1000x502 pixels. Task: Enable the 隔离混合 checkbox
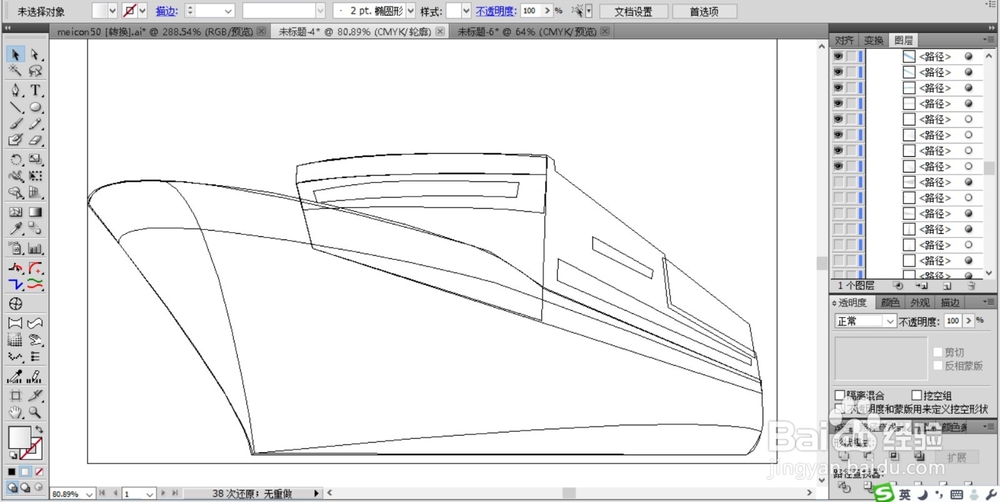840,396
